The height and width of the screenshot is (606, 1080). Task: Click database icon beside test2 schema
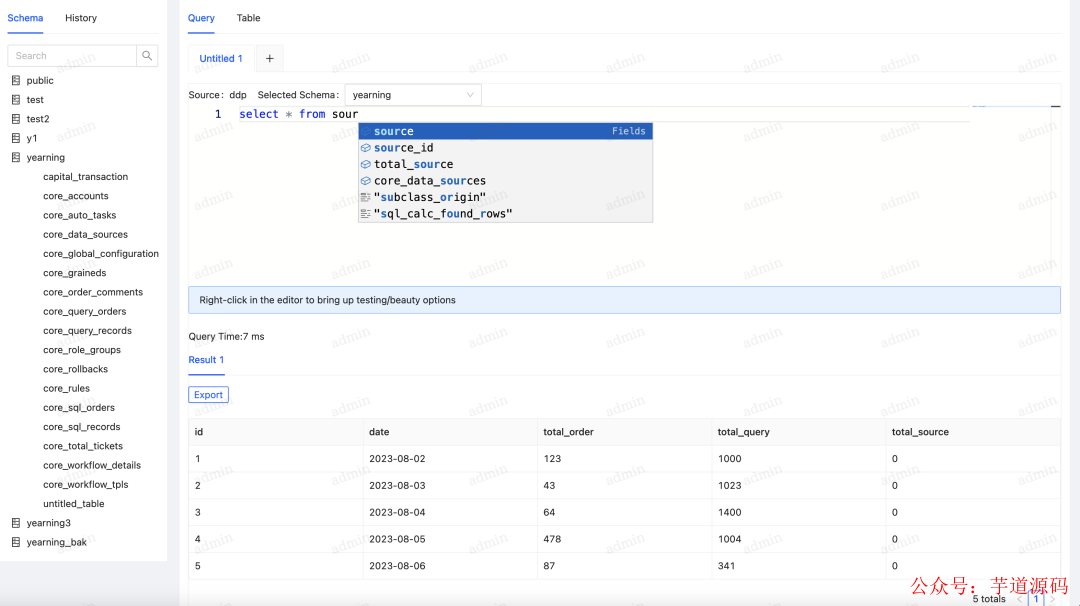16,119
